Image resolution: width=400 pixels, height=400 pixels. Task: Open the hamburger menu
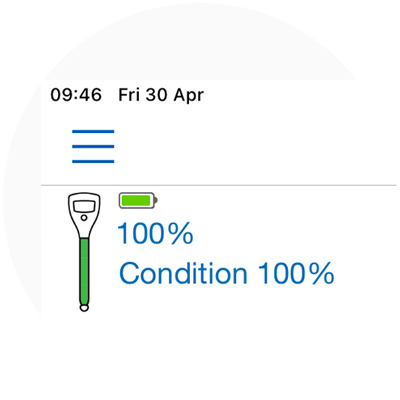93,146
